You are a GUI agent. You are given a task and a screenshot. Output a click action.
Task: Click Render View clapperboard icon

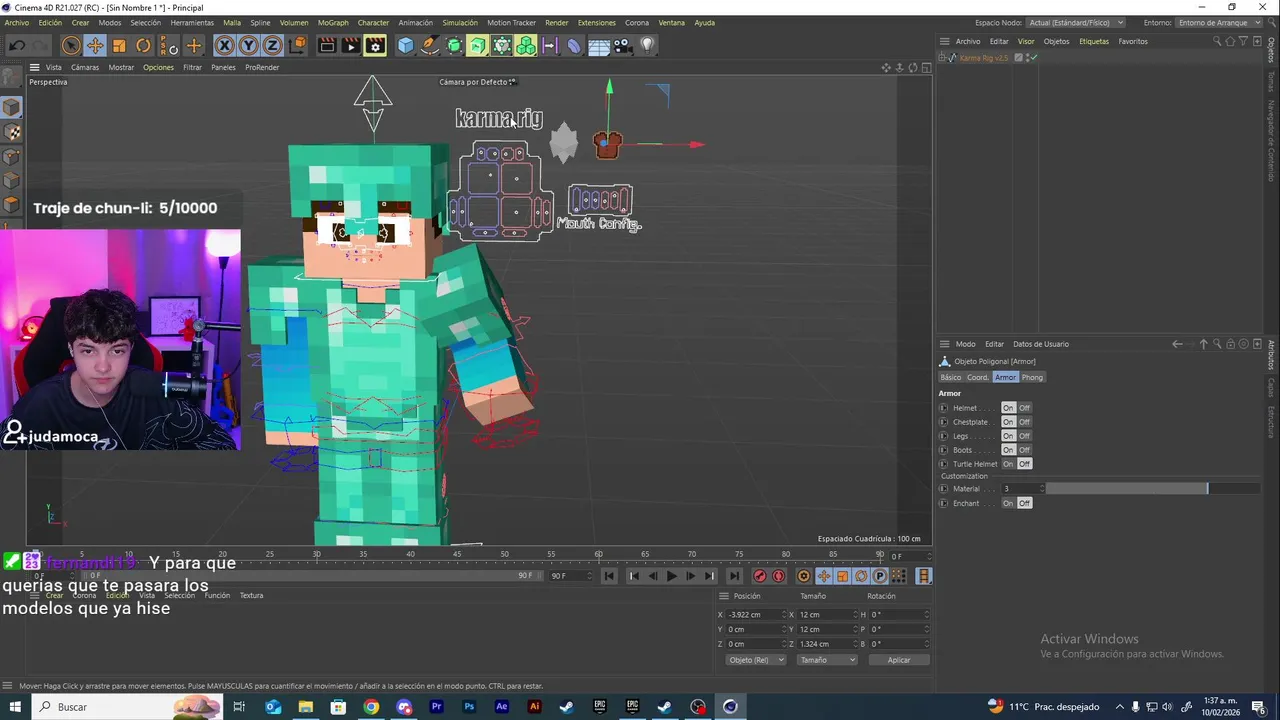tap(327, 45)
